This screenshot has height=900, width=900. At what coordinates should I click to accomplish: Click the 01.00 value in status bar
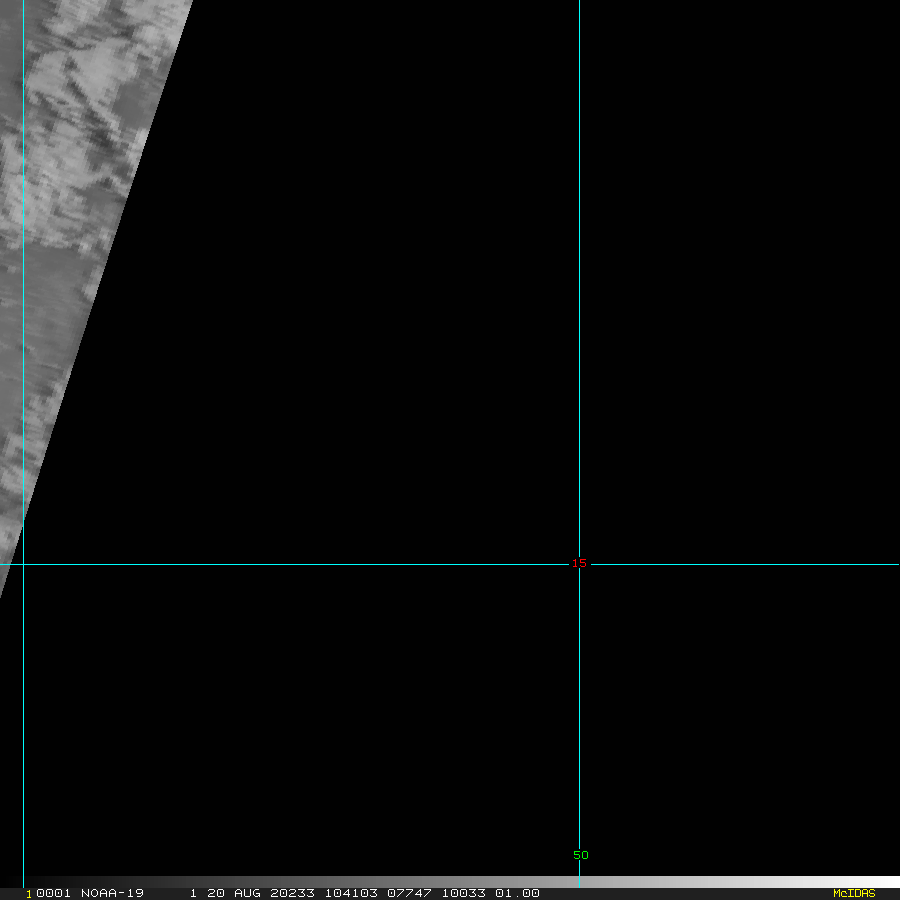pos(517,893)
